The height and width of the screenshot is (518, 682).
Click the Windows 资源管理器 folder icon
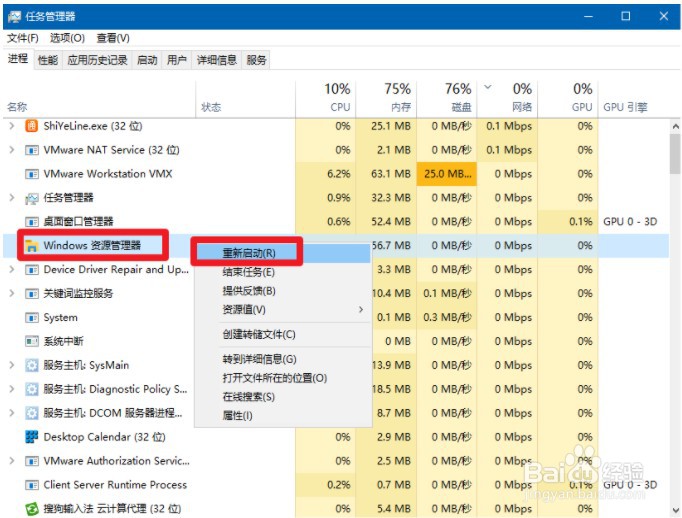click(32, 246)
